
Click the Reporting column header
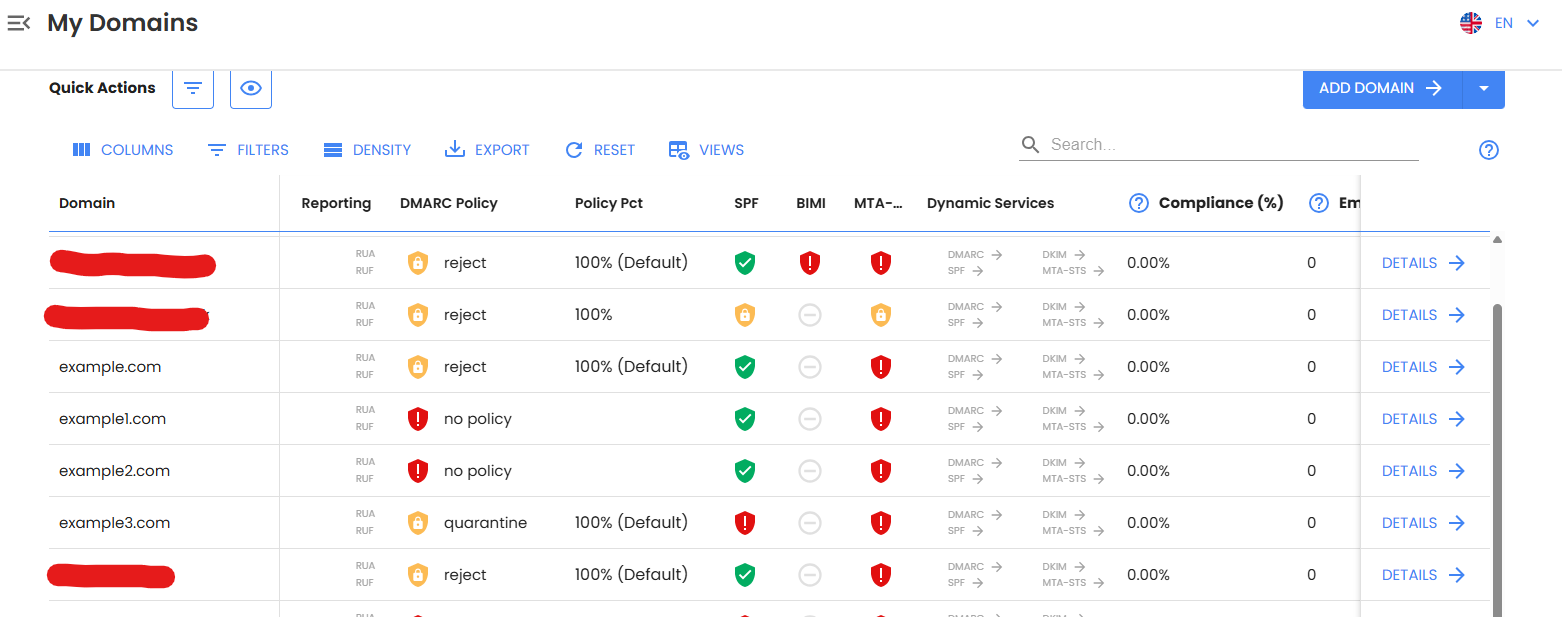point(336,203)
